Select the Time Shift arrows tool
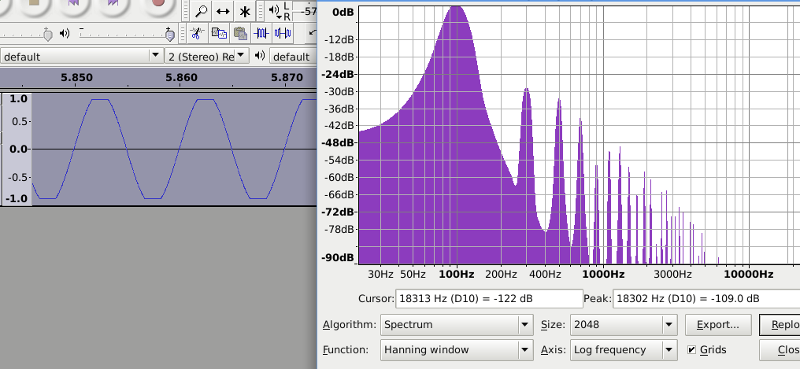The image size is (800, 369). [x=222, y=11]
